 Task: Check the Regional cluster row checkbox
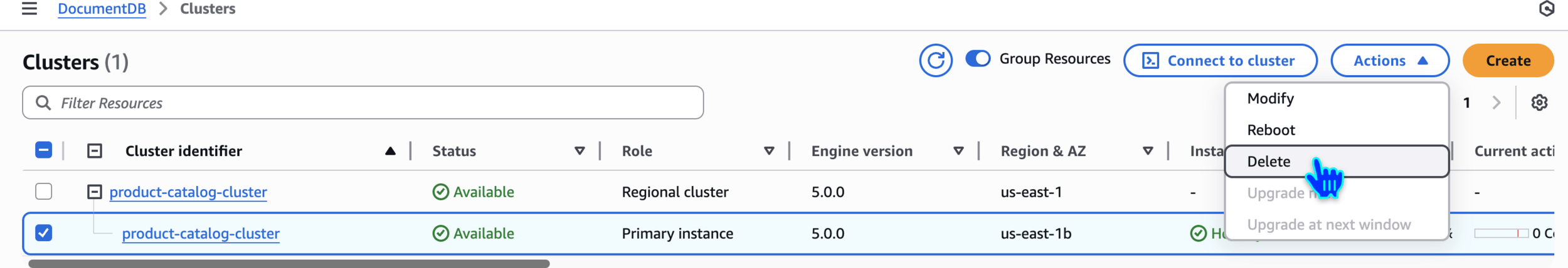click(x=44, y=192)
